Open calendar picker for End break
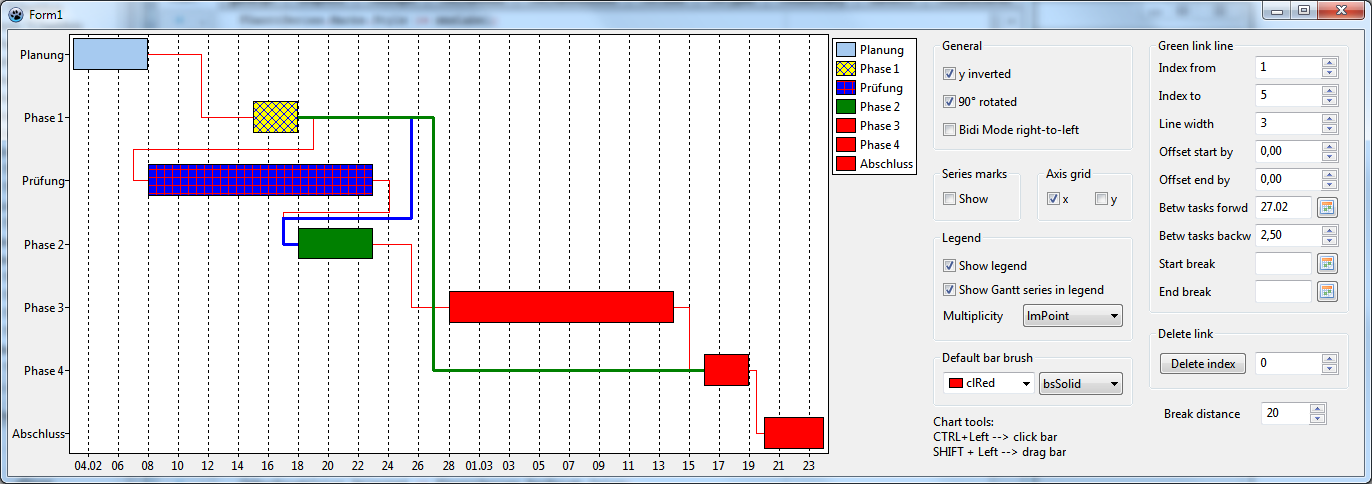This screenshot has height=484, width=1372. point(1326,292)
